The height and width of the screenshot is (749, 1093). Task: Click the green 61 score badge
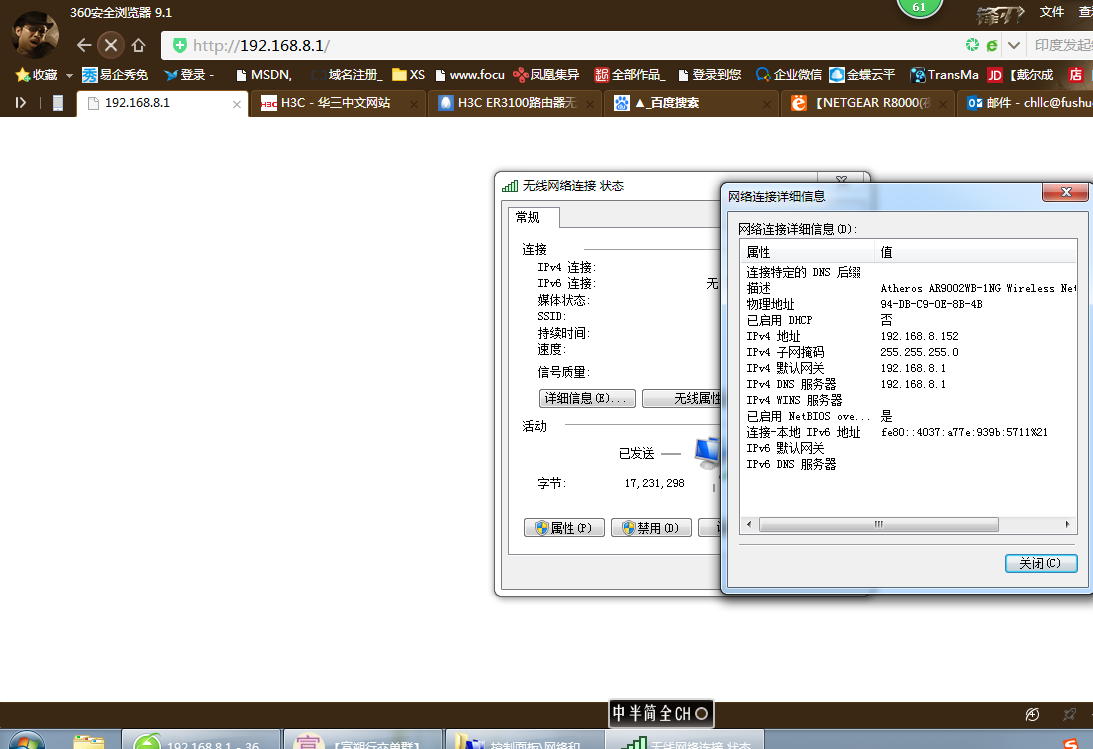click(x=919, y=7)
